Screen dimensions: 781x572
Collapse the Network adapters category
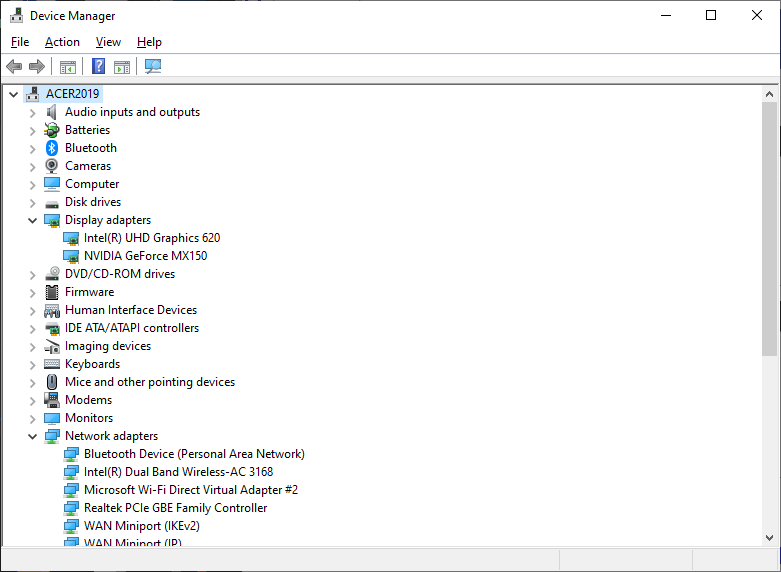click(x=32, y=436)
